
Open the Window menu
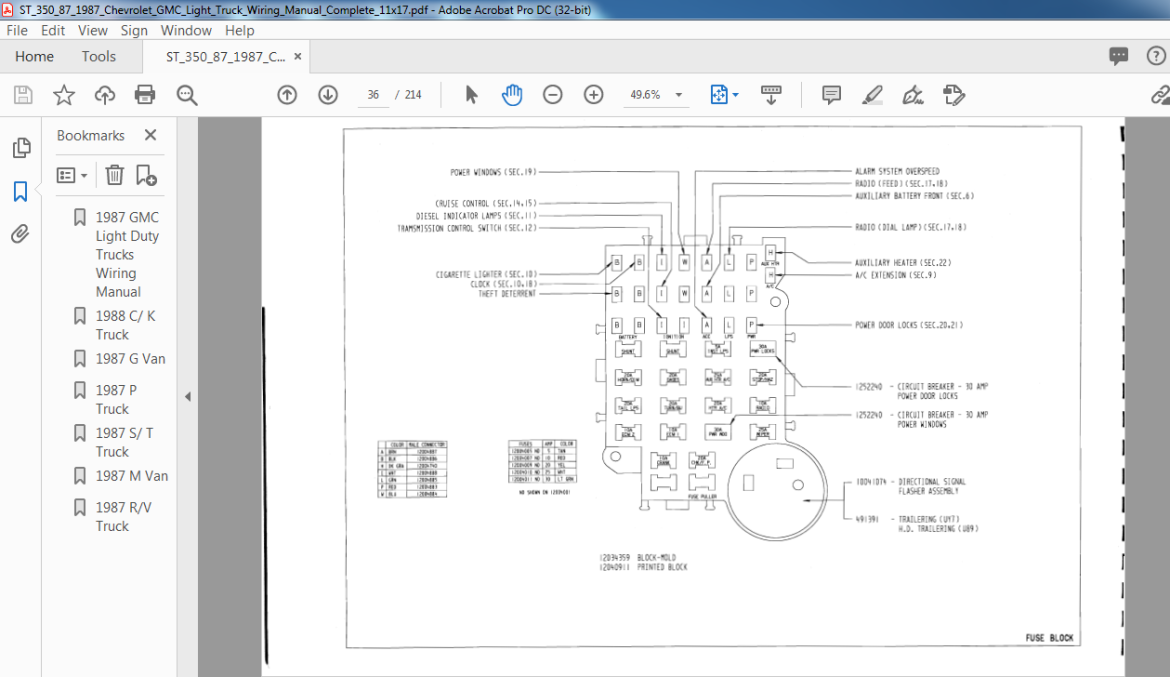click(187, 31)
